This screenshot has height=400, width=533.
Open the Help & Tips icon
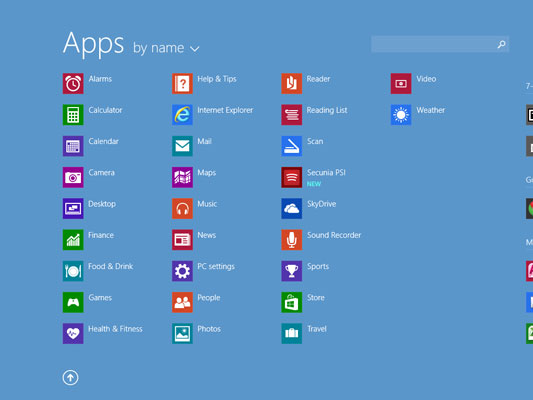click(x=183, y=83)
